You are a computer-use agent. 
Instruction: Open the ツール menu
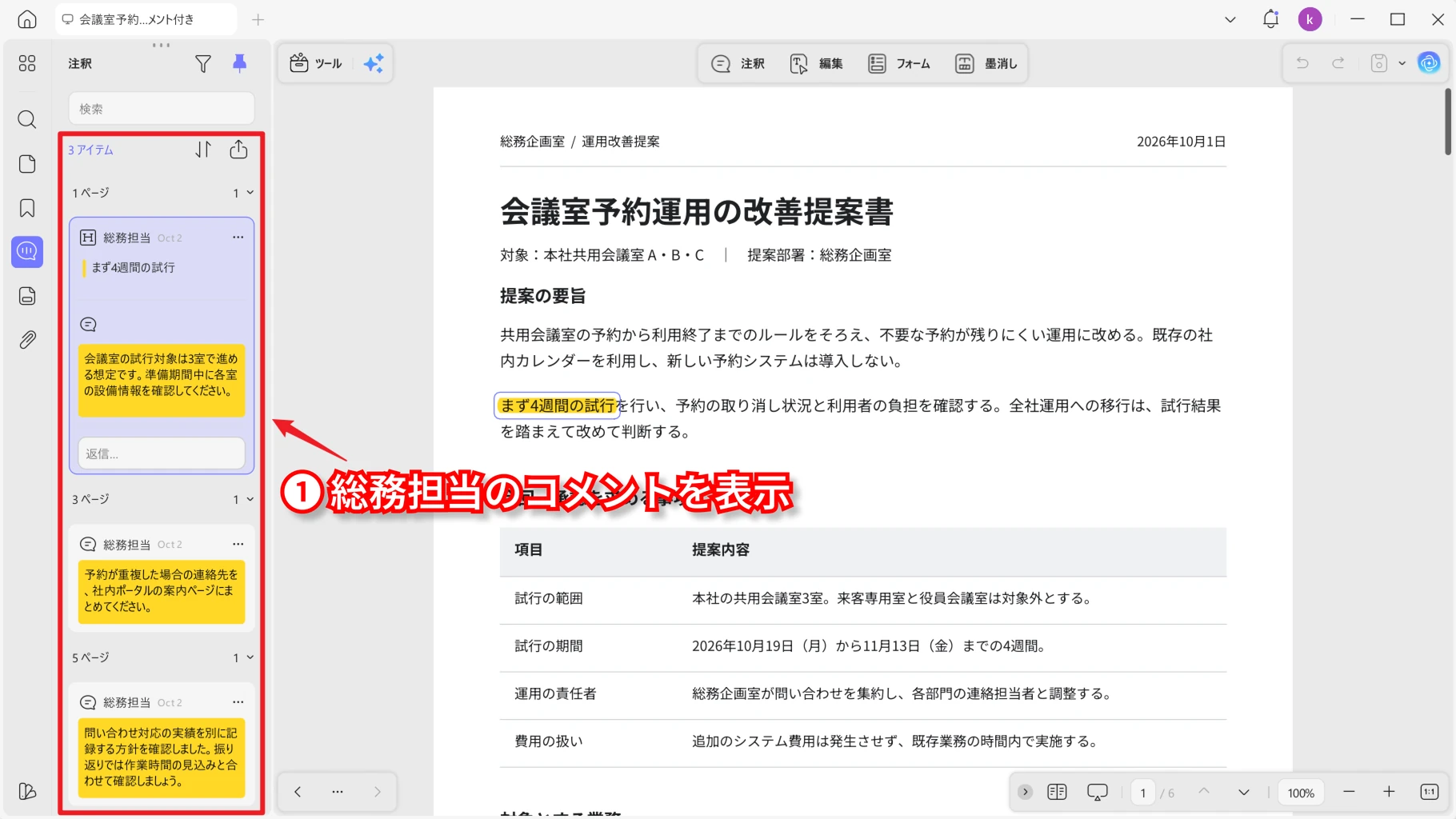[x=316, y=63]
